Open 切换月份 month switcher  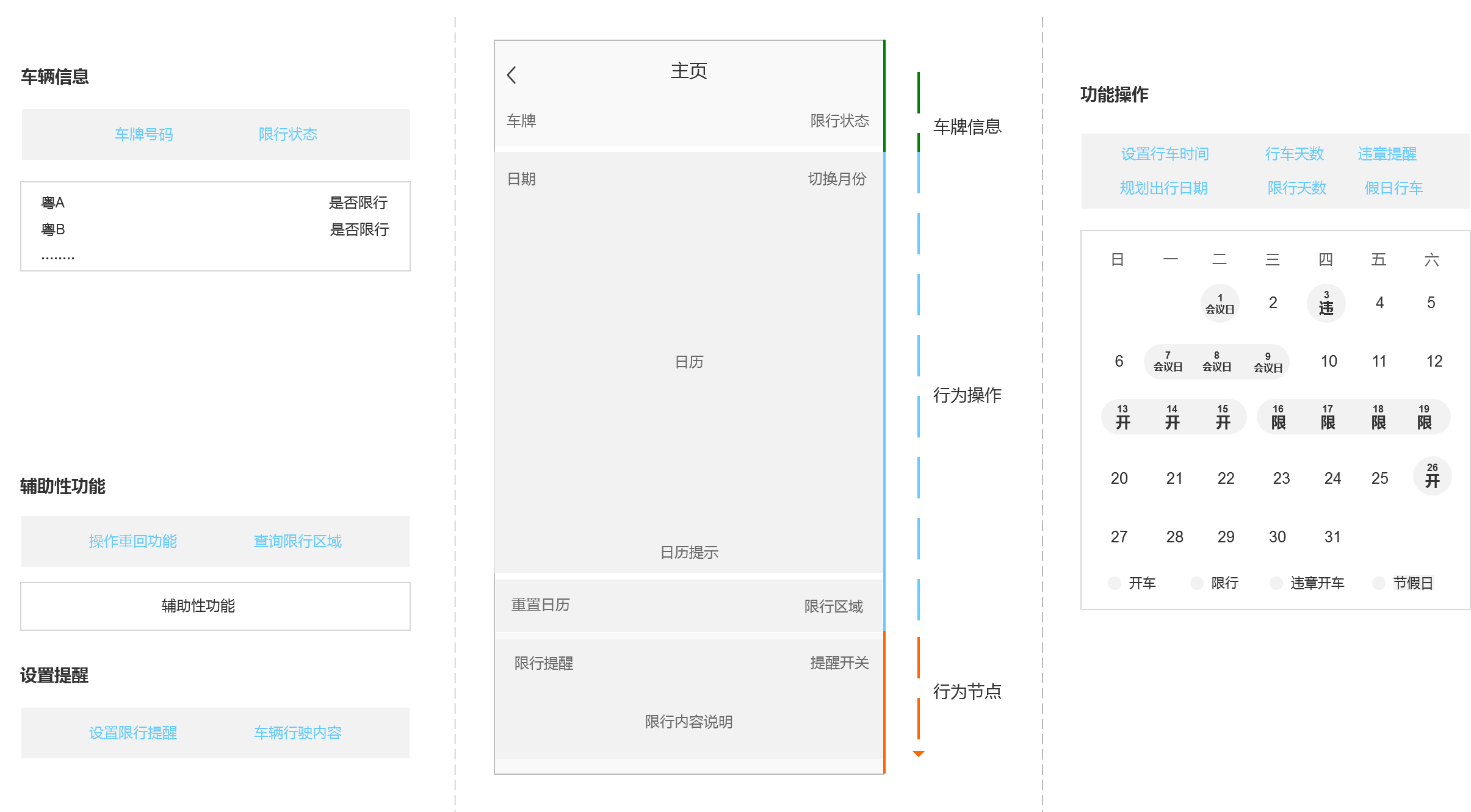(x=837, y=179)
